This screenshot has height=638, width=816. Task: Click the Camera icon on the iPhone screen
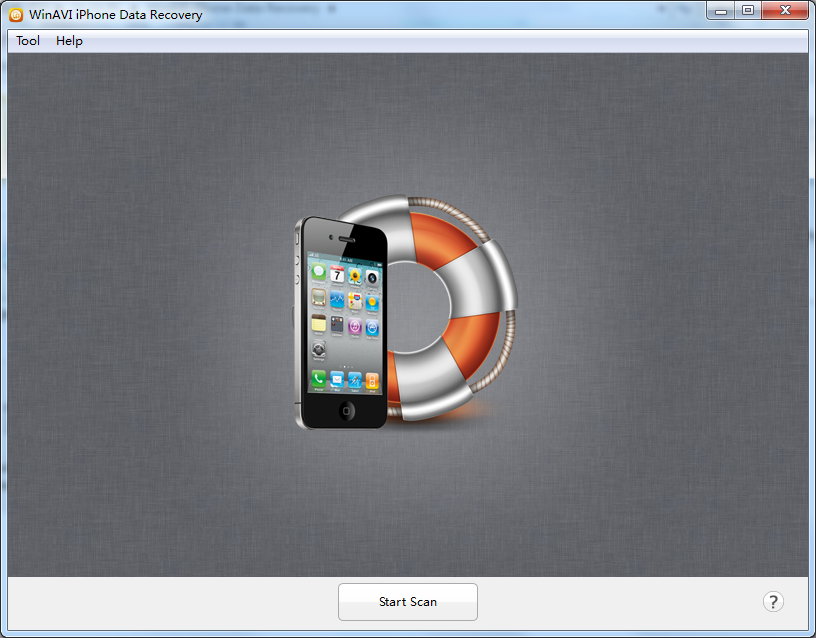pyautogui.click(x=372, y=278)
